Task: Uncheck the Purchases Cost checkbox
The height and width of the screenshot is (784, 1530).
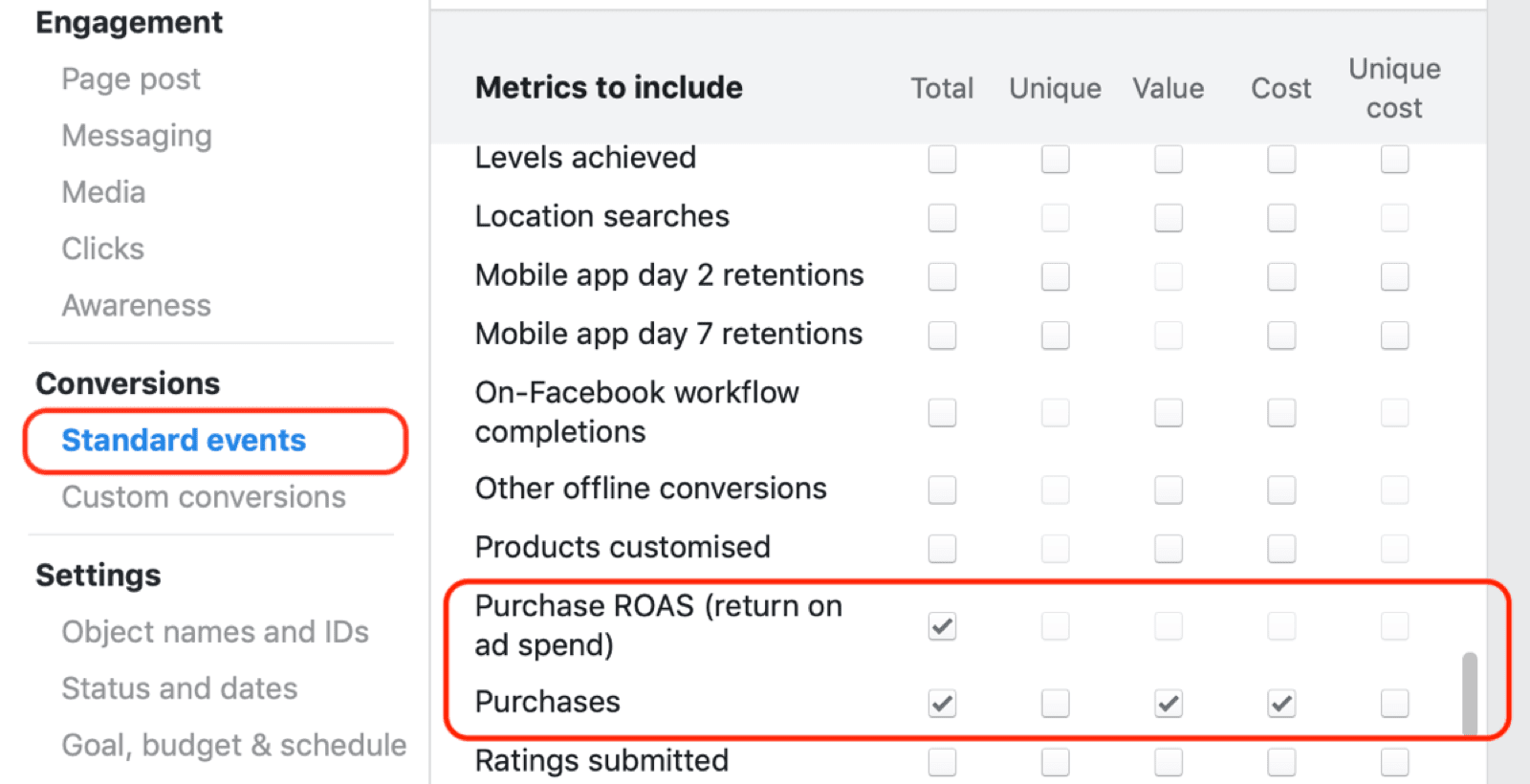Action: click(x=1281, y=704)
